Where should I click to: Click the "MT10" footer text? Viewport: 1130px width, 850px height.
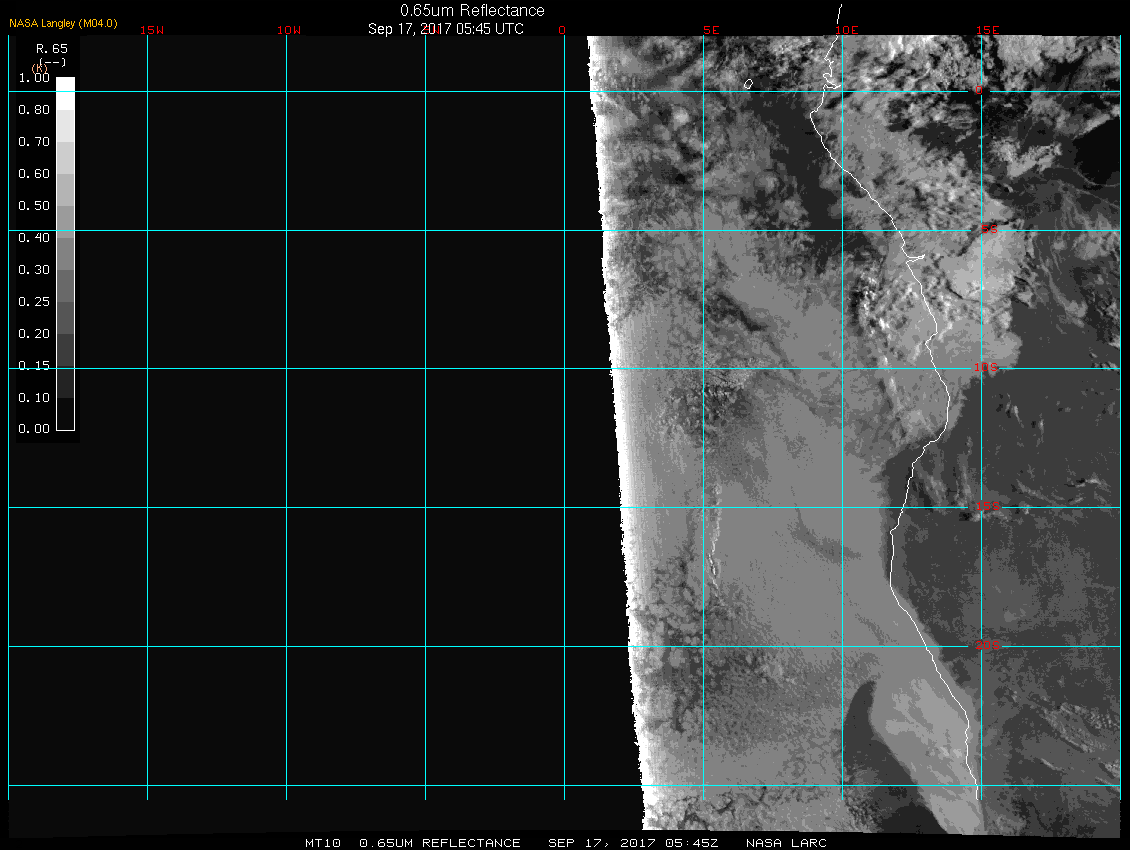[x=322, y=843]
